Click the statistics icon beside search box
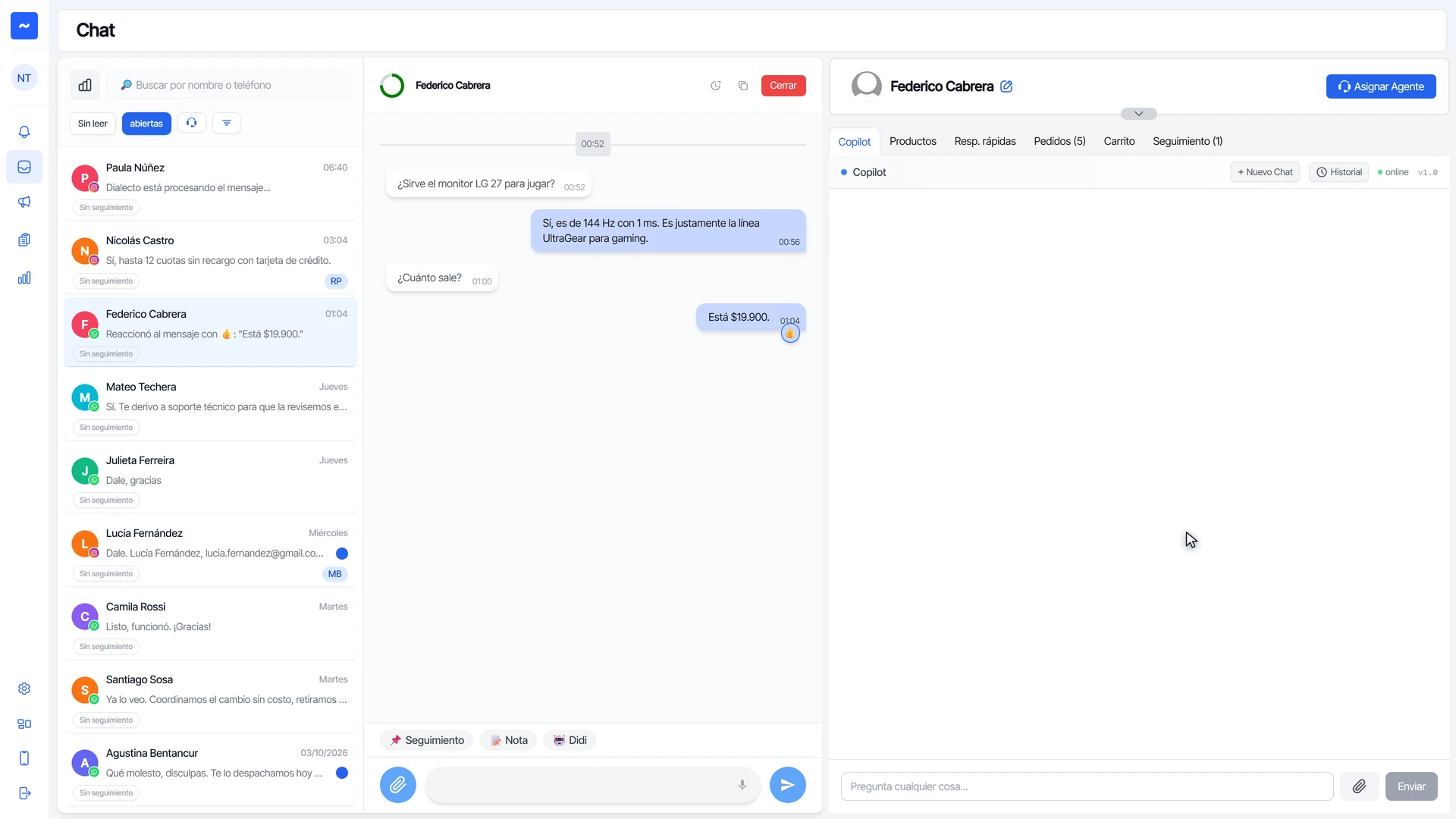Viewport: 1456px width, 819px height. [x=85, y=85]
